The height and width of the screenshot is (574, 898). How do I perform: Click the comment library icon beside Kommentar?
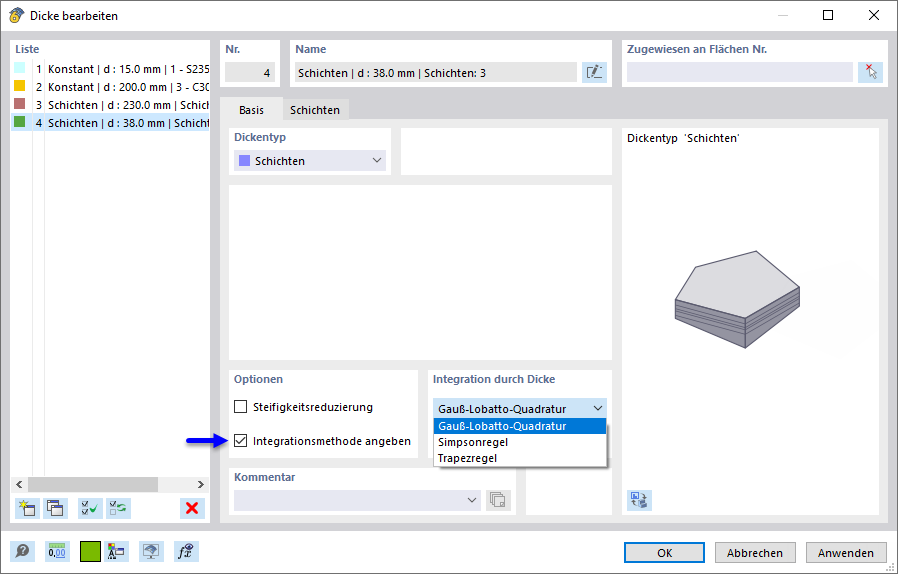coord(498,500)
